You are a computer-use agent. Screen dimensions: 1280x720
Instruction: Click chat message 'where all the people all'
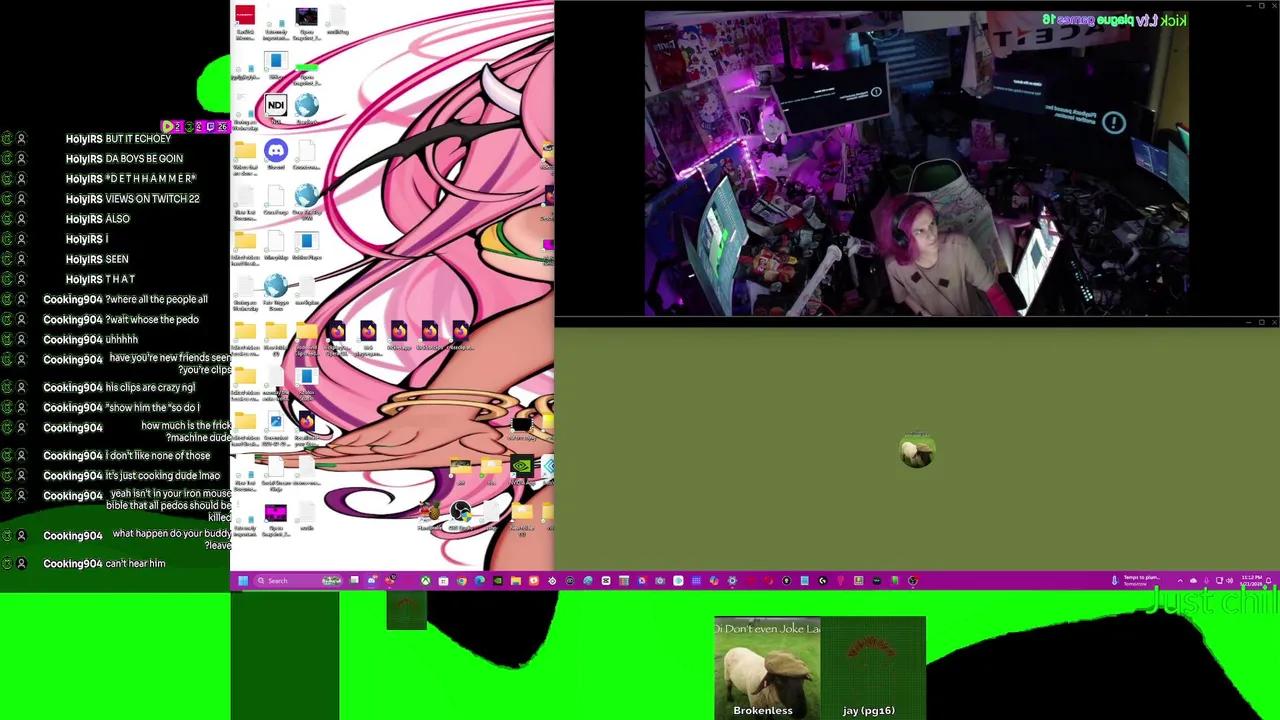pos(157,300)
